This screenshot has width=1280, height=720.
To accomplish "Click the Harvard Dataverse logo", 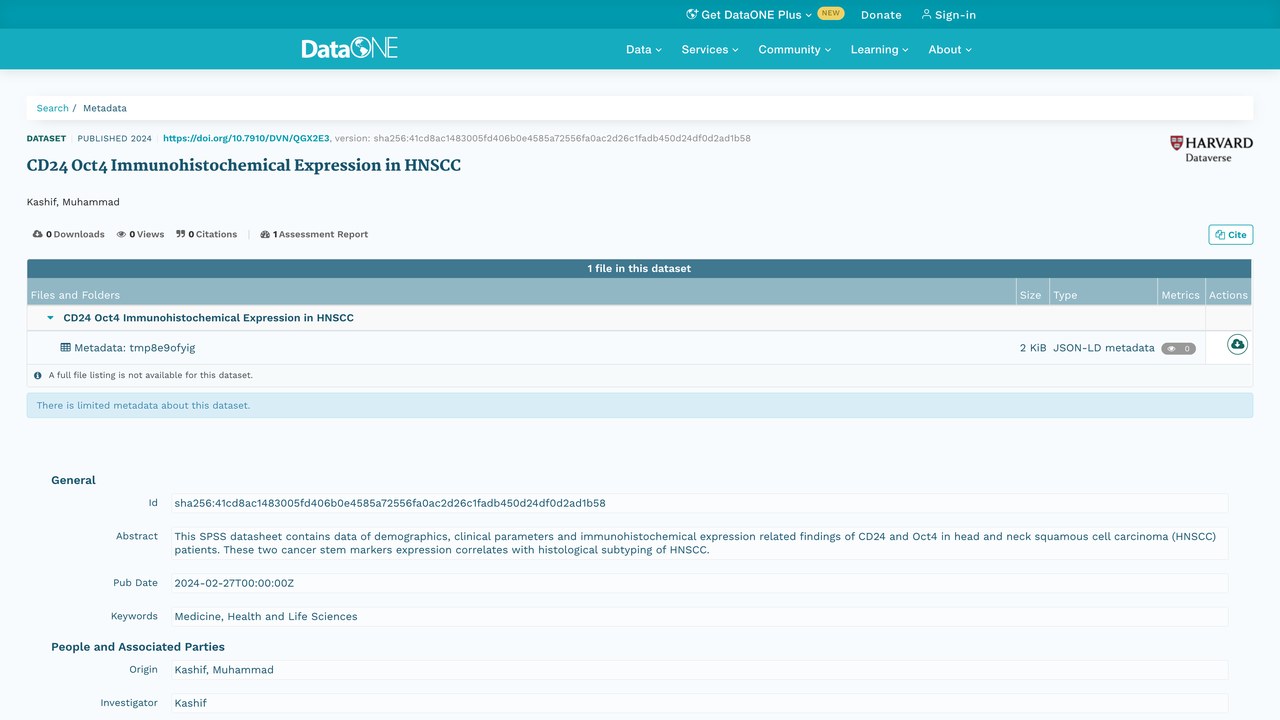I will pos(1211,149).
